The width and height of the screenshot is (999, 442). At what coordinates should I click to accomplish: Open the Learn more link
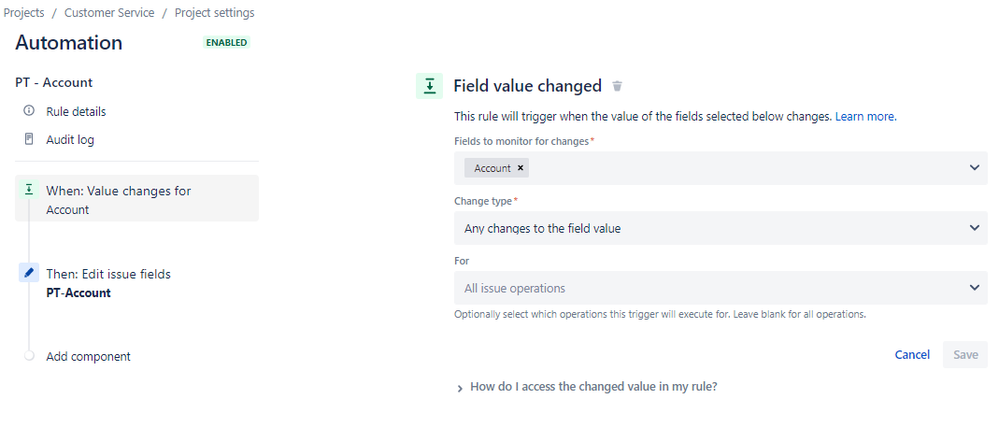coord(865,117)
